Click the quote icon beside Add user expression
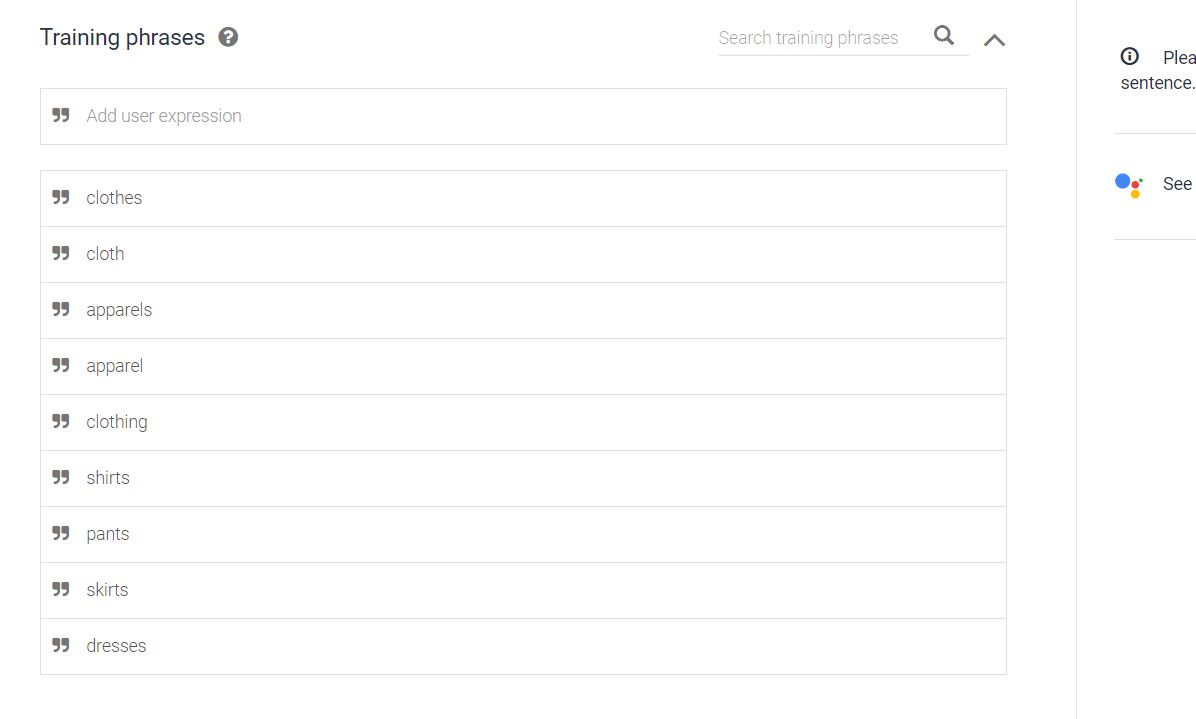1196x719 pixels. pyautogui.click(x=61, y=115)
